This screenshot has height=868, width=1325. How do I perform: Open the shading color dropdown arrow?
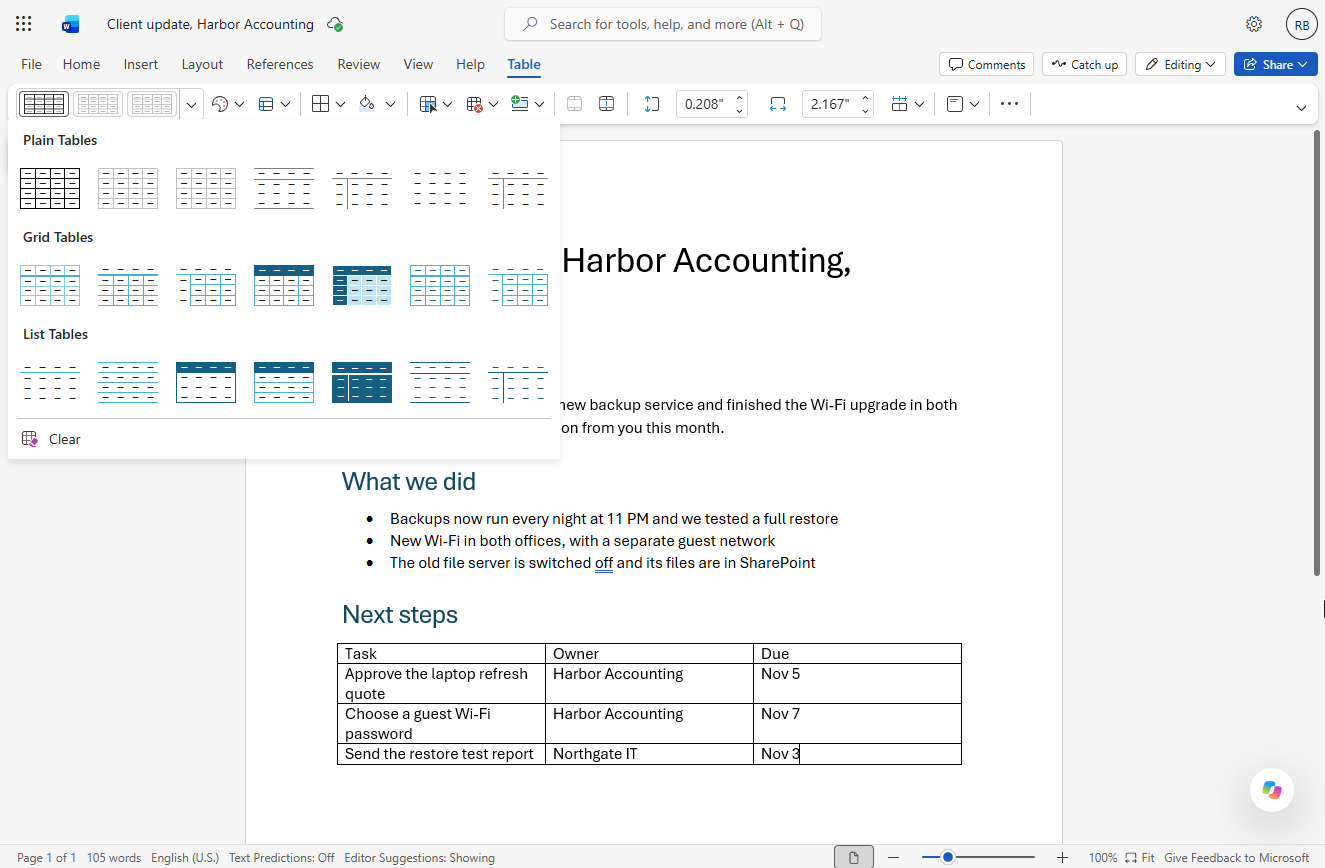coord(390,104)
